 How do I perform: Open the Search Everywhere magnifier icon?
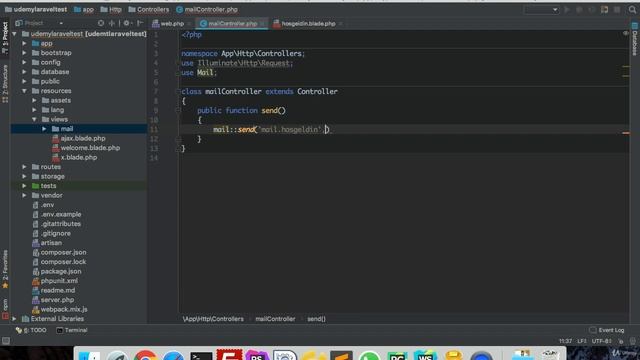[x=632, y=9]
